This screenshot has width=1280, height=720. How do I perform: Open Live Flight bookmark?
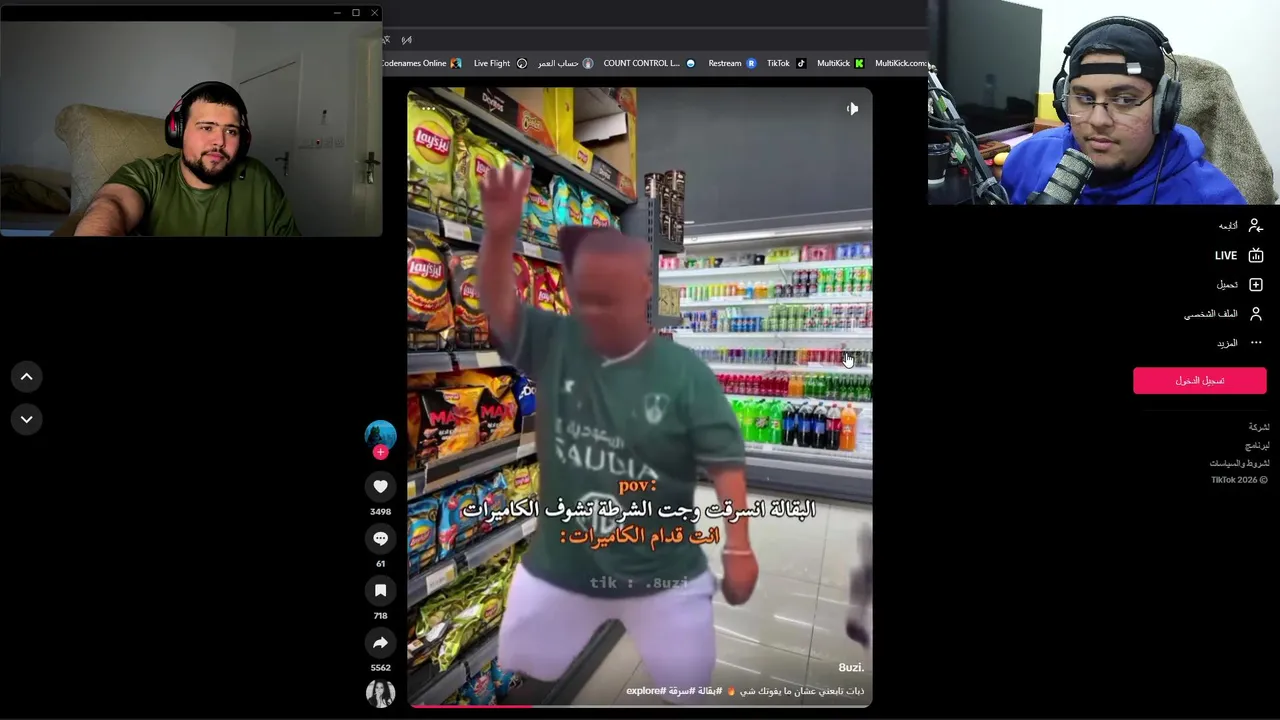click(500, 63)
